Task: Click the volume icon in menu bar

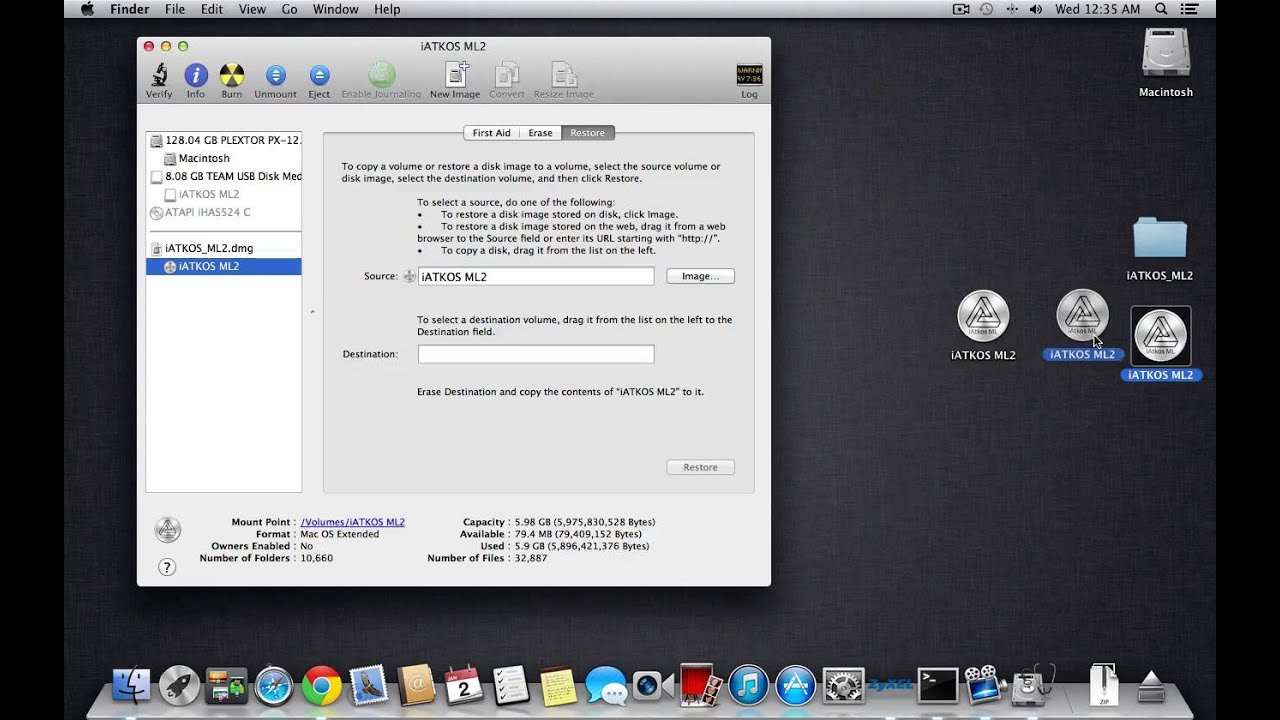Action: (1036, 9)
